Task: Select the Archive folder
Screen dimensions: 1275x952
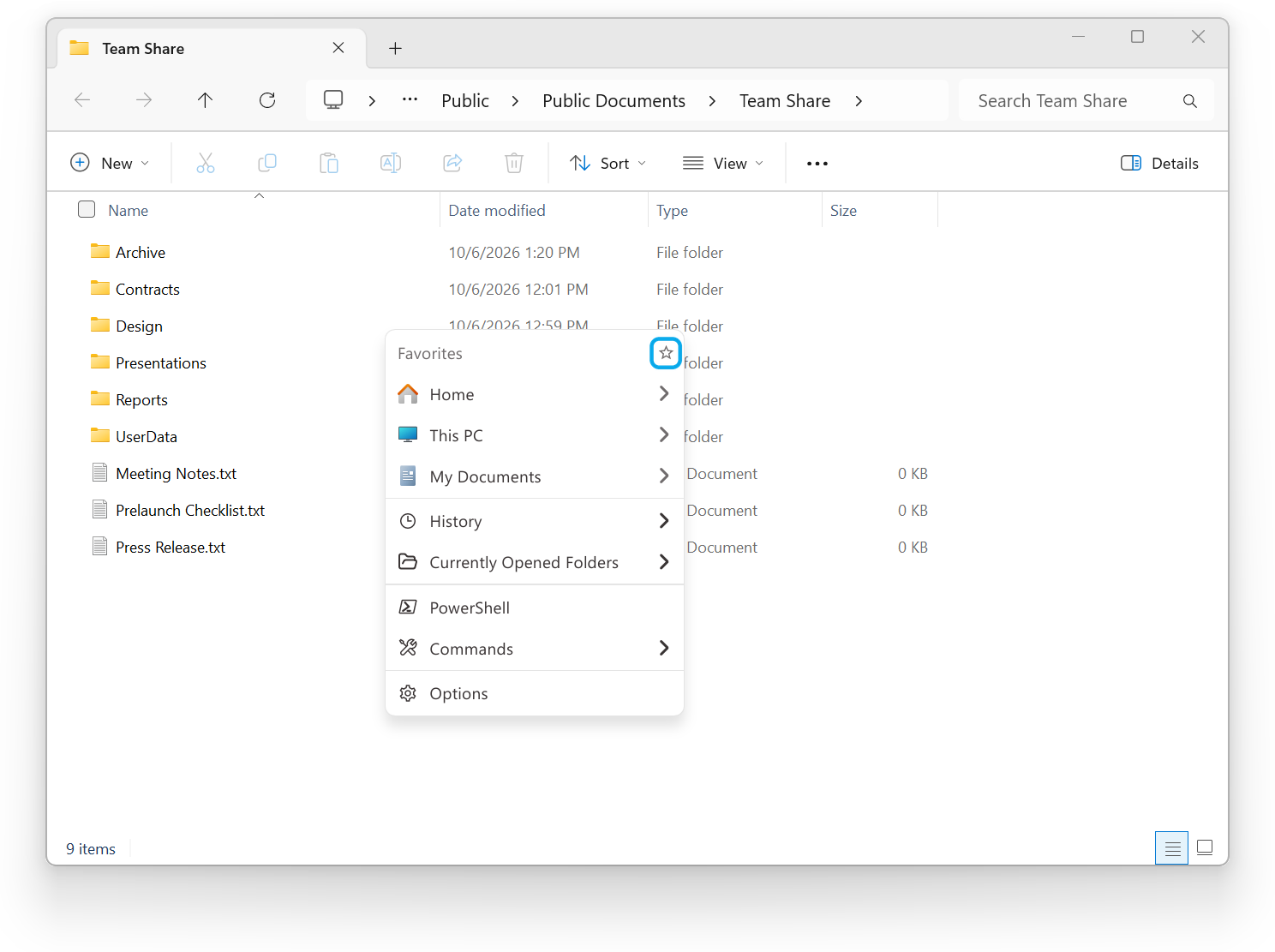Action: click(x=141, y=252)
